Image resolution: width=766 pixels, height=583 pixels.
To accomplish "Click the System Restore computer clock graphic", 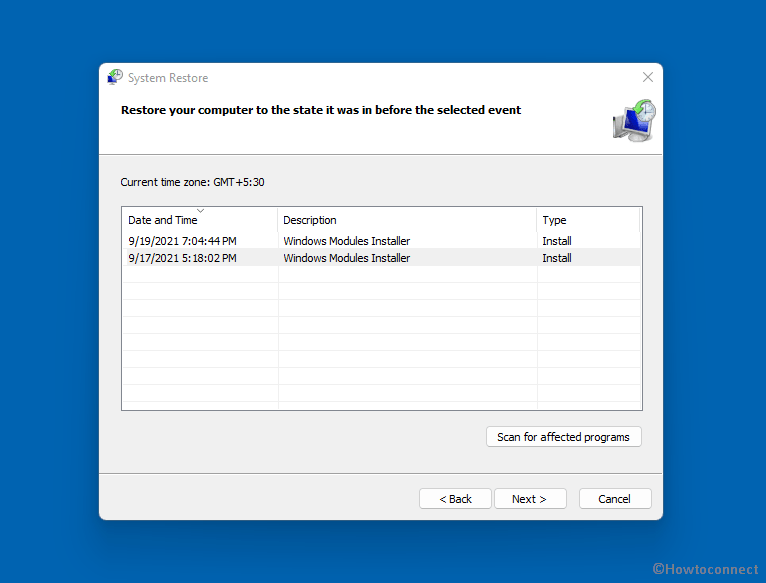I will click(x=634, y=120).
